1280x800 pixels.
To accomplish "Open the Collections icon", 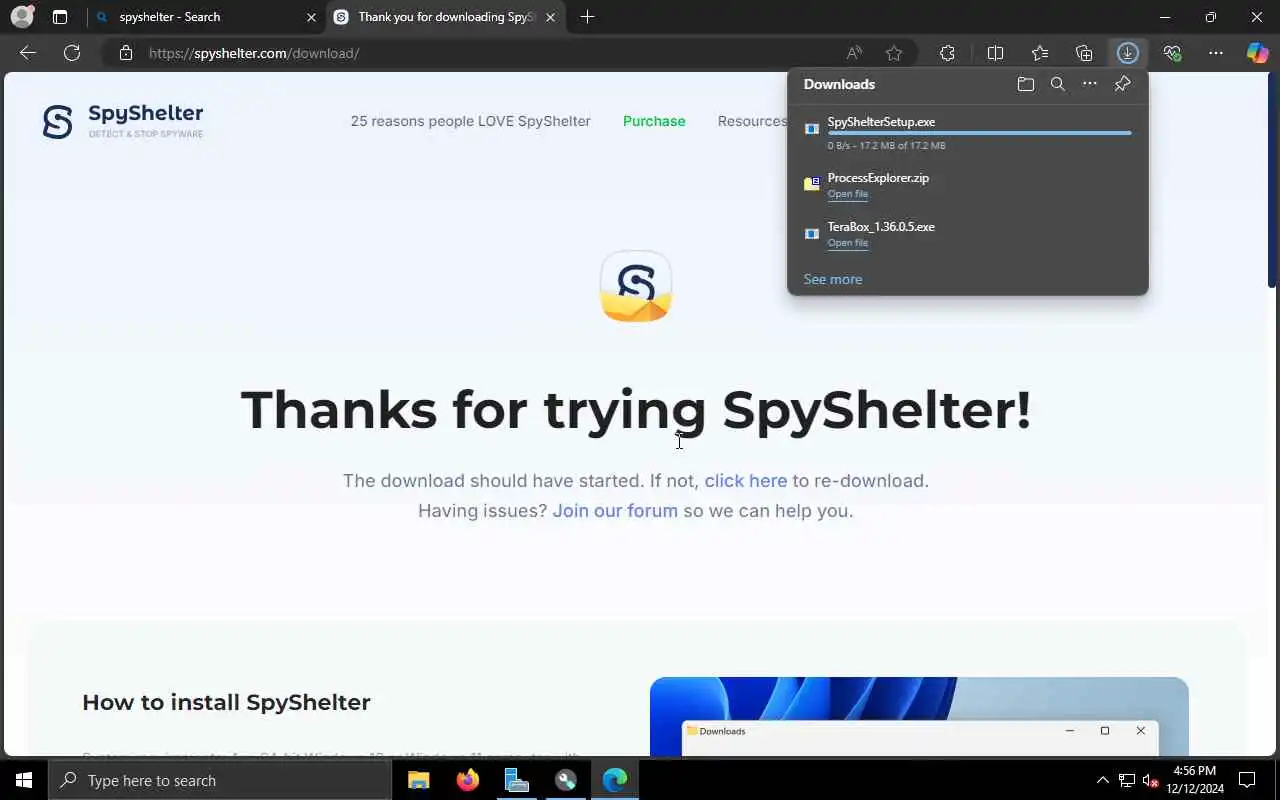I will coord(1084,53).
